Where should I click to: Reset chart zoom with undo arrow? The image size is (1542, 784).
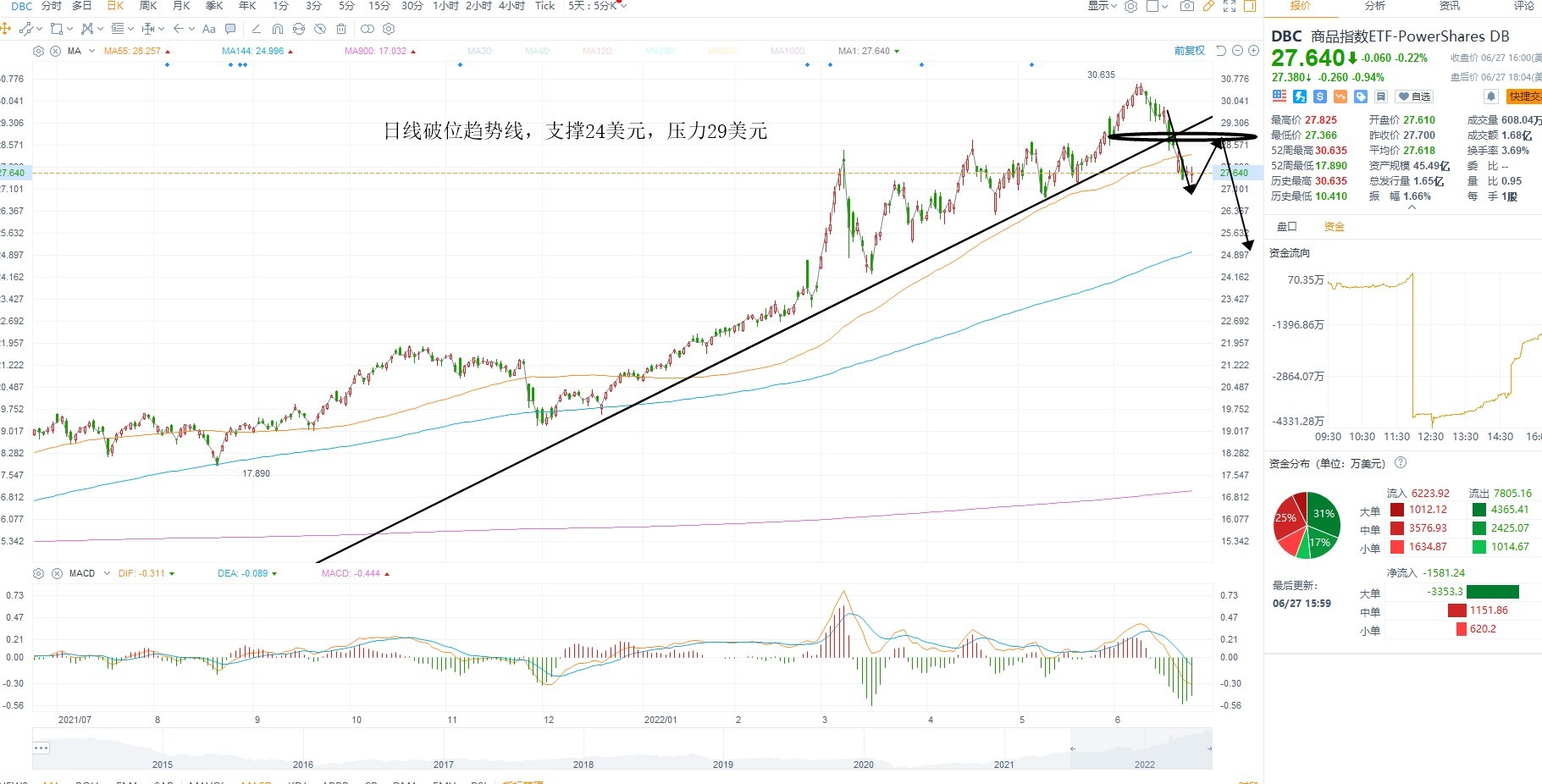tap(1221, 51)
